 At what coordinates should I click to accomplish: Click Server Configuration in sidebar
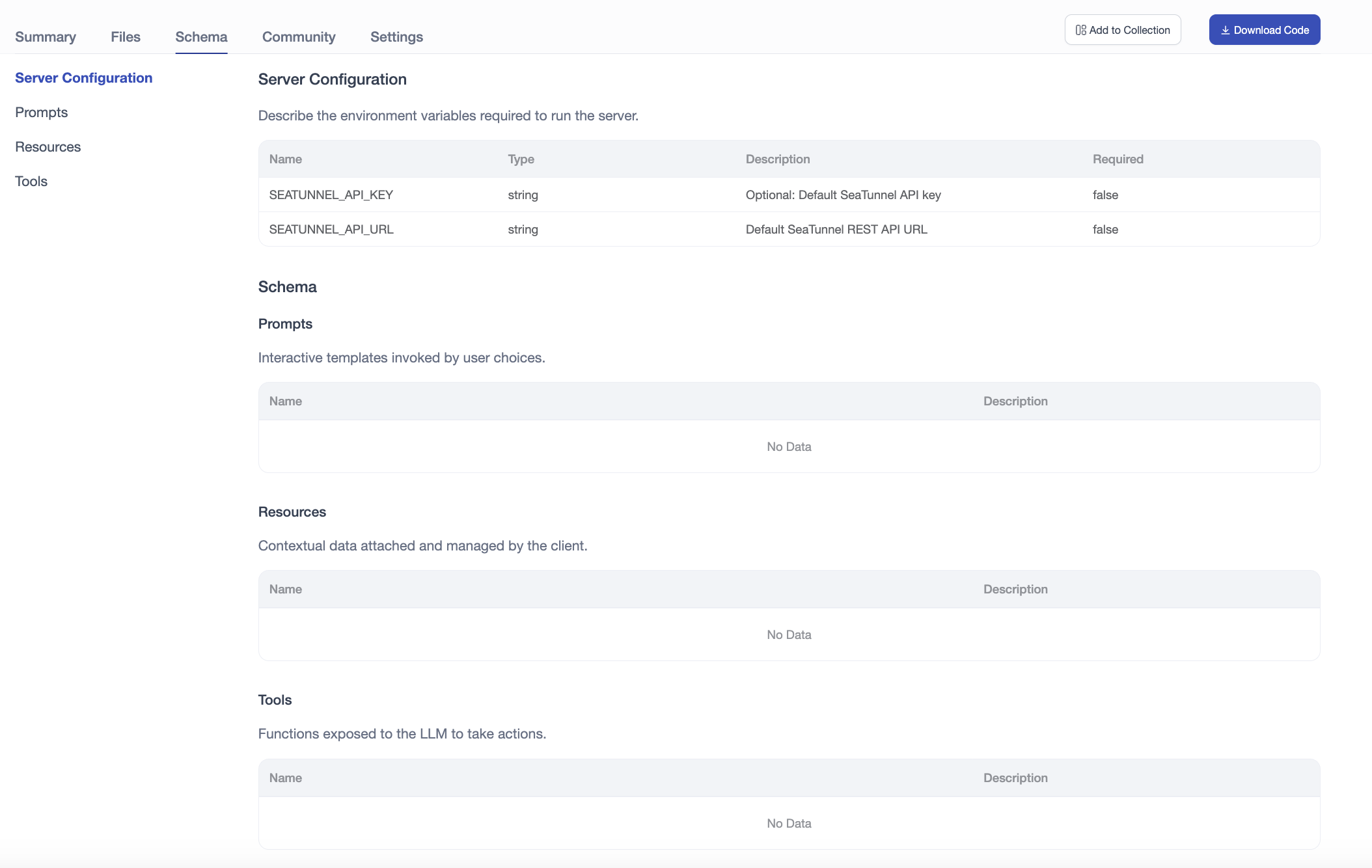[x=83, y=77]
